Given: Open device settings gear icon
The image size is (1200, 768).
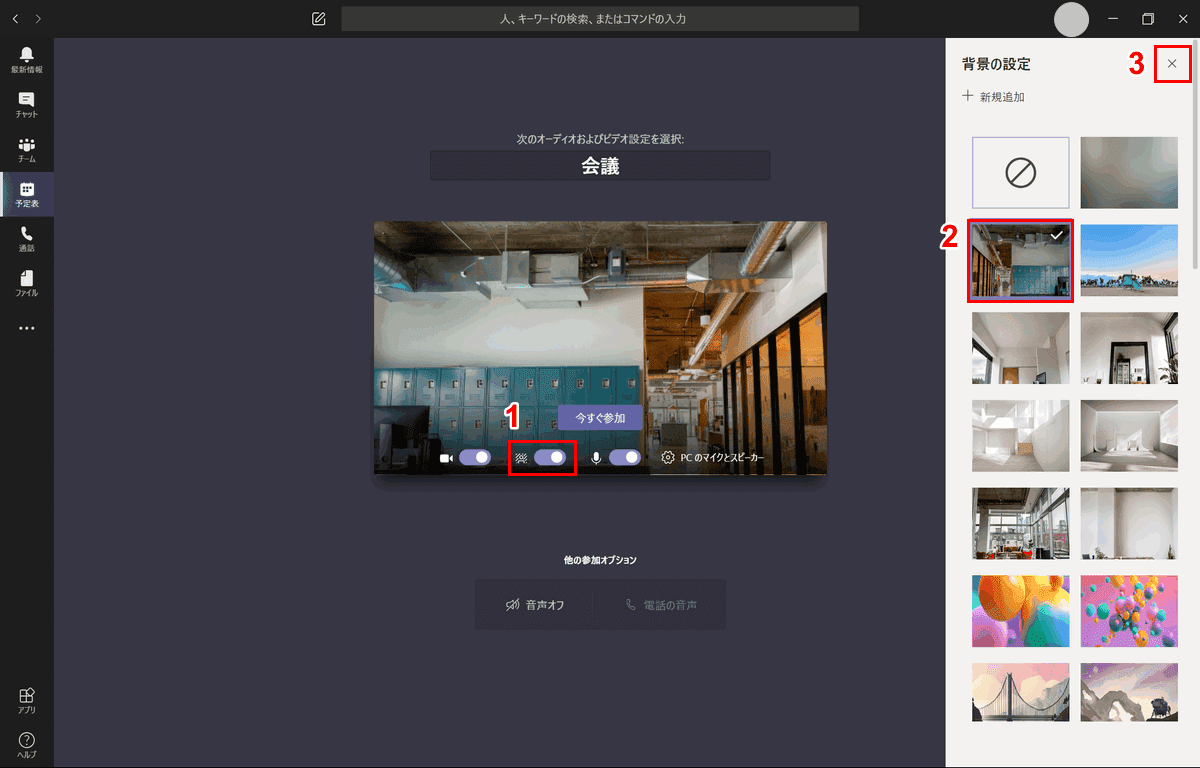Looking at the screenshot, I should point(668,458).
